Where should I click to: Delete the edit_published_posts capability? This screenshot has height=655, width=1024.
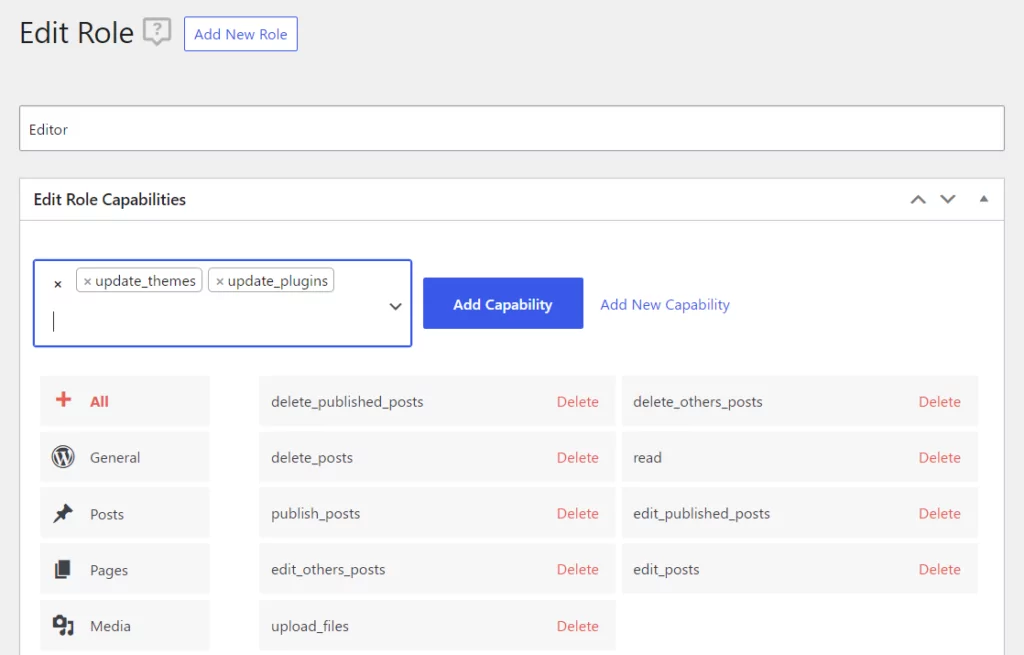coord(939,513)
